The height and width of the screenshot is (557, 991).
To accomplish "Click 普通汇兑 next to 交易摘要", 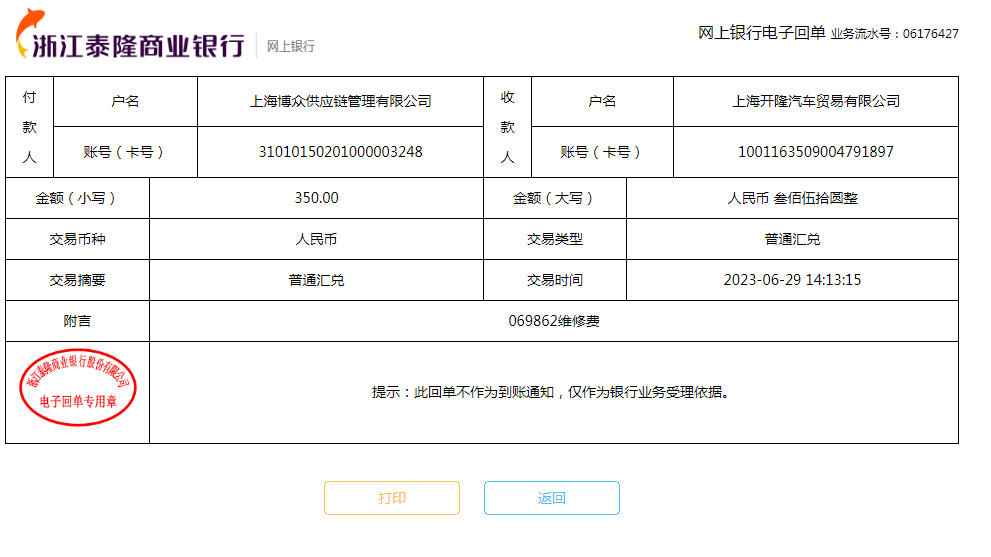I will [316, 280].
